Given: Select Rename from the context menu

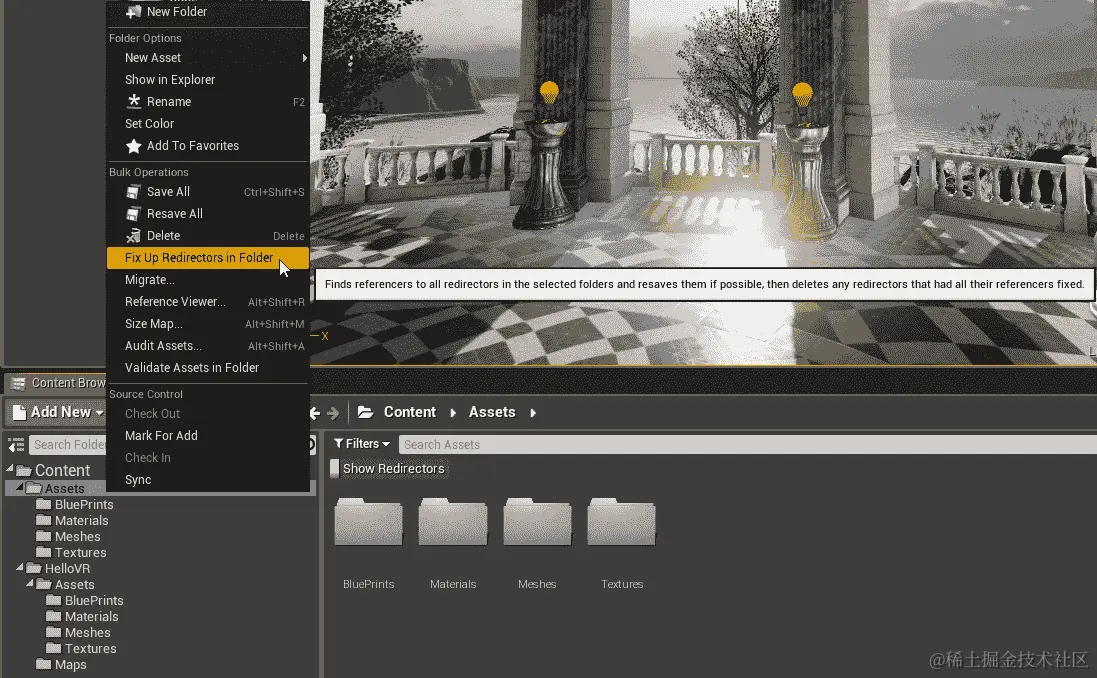Looking at the screenshot, I should (x=208, y=102).
